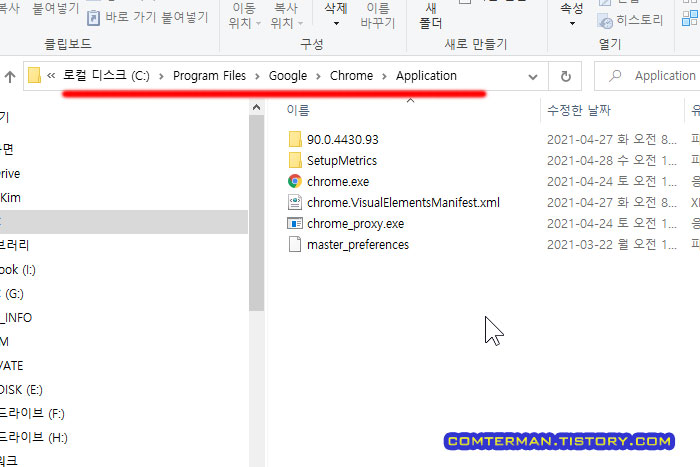Screen dimensions: 700x467
Task: Select the chrome.VisualElementsManifest.xml file icon
Action: tap(295, 202)
